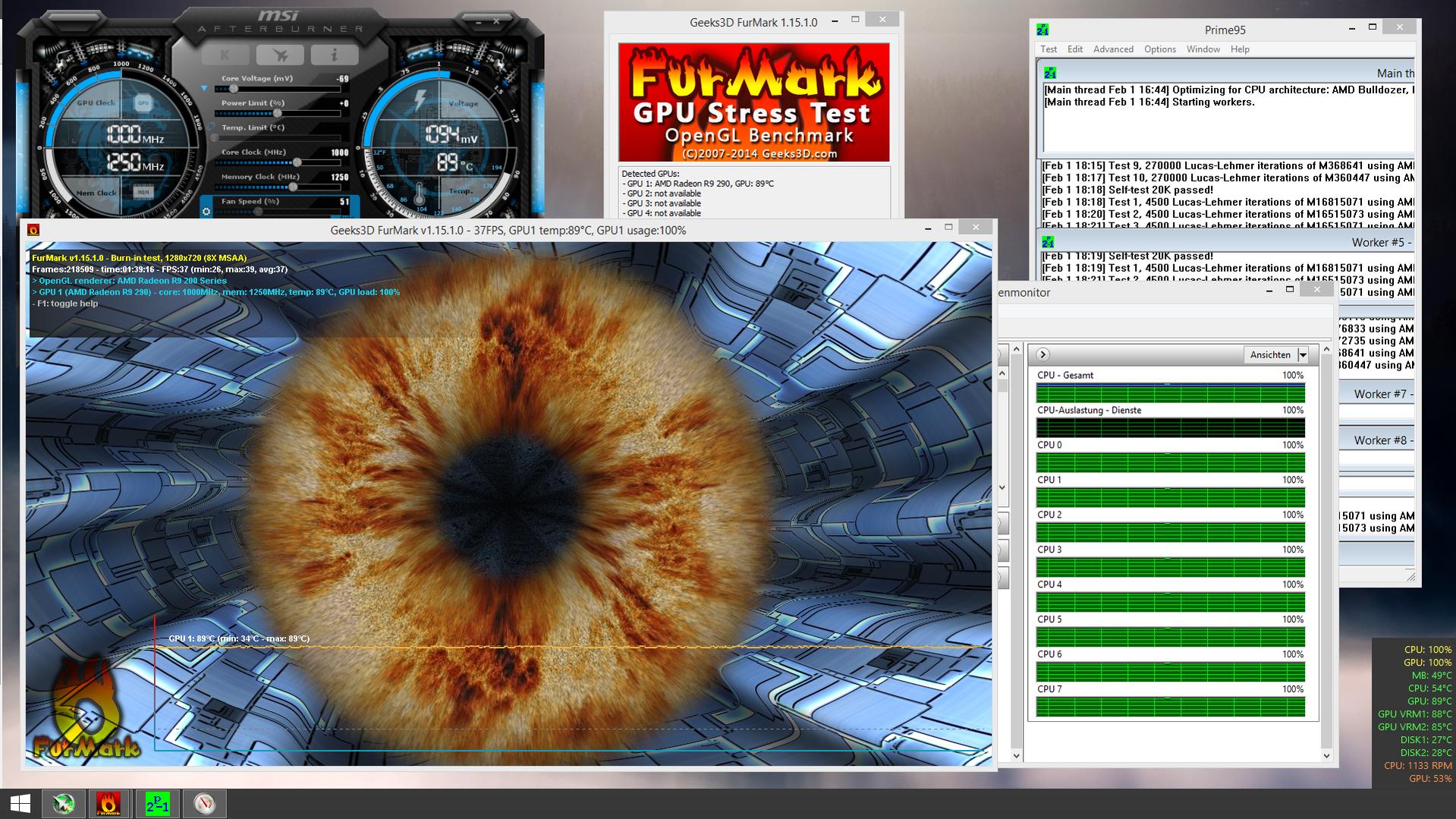Viewport: 1456px width, 819px height.
Task: Toggle the Temp. Limit link icon
Action: [x=211, y=127]
